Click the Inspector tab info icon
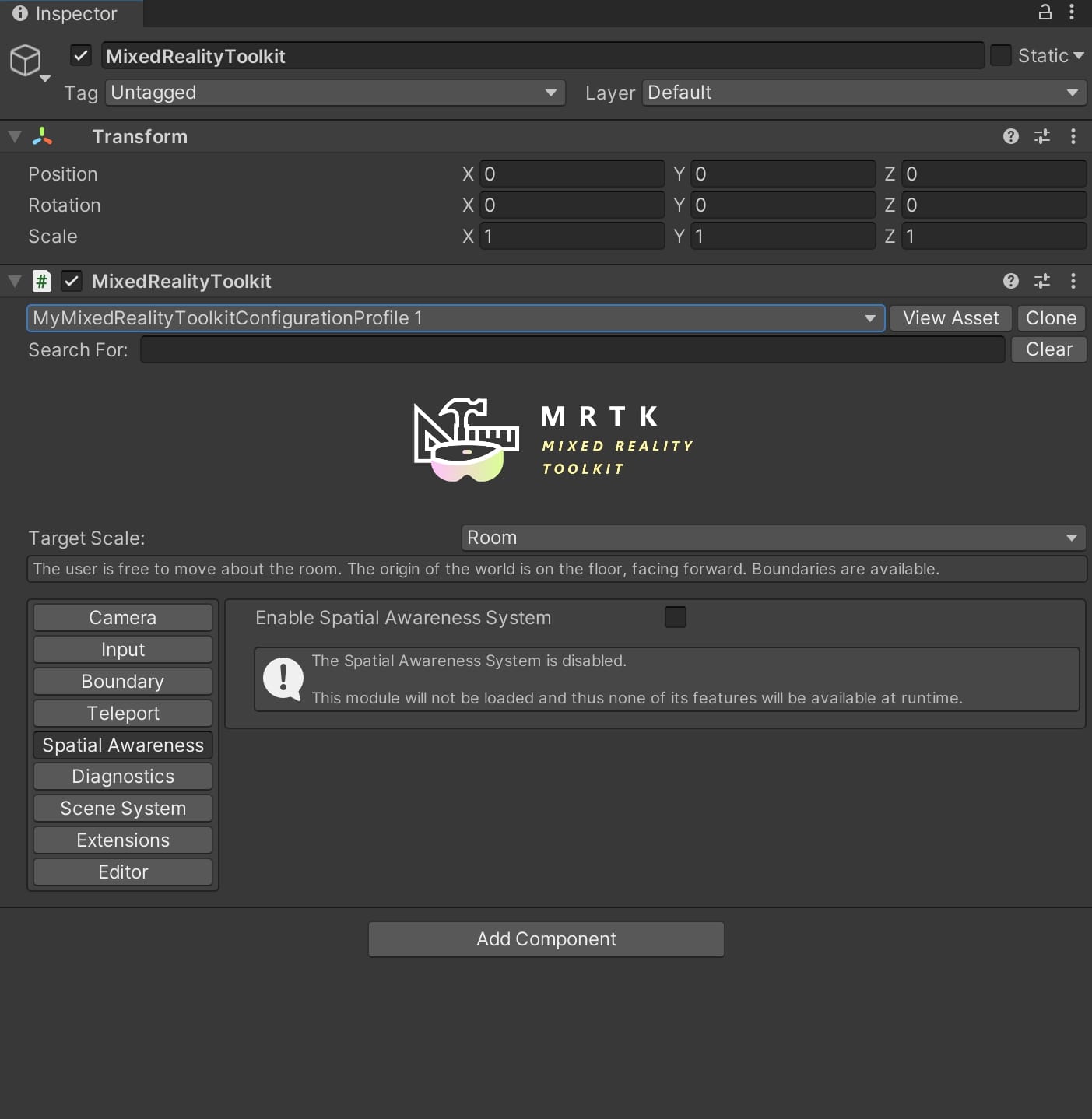Image resolution: width=1092 pixels, height=1119 pixels. 20,13
